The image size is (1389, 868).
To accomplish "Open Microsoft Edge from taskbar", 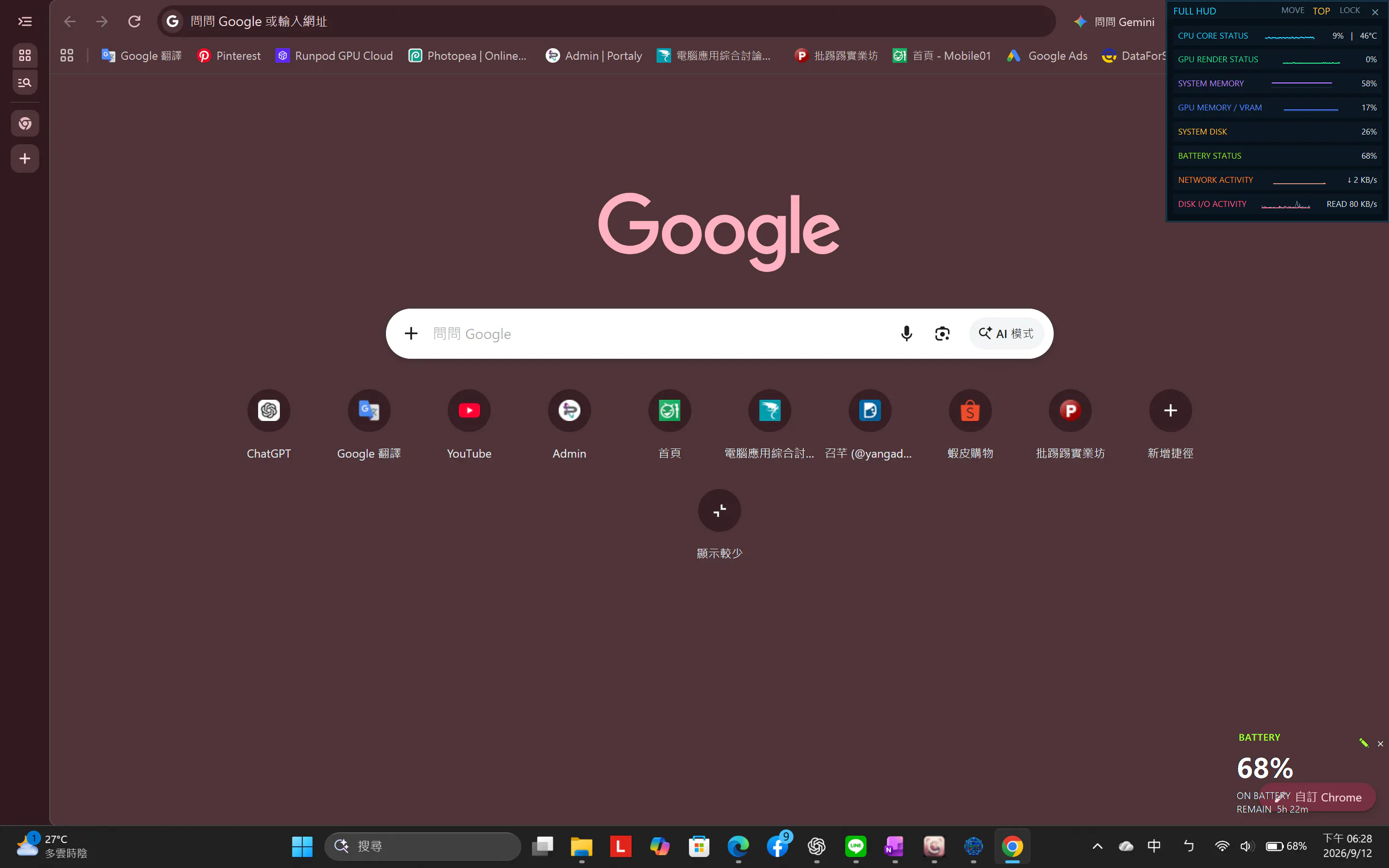I will [738, 846].
